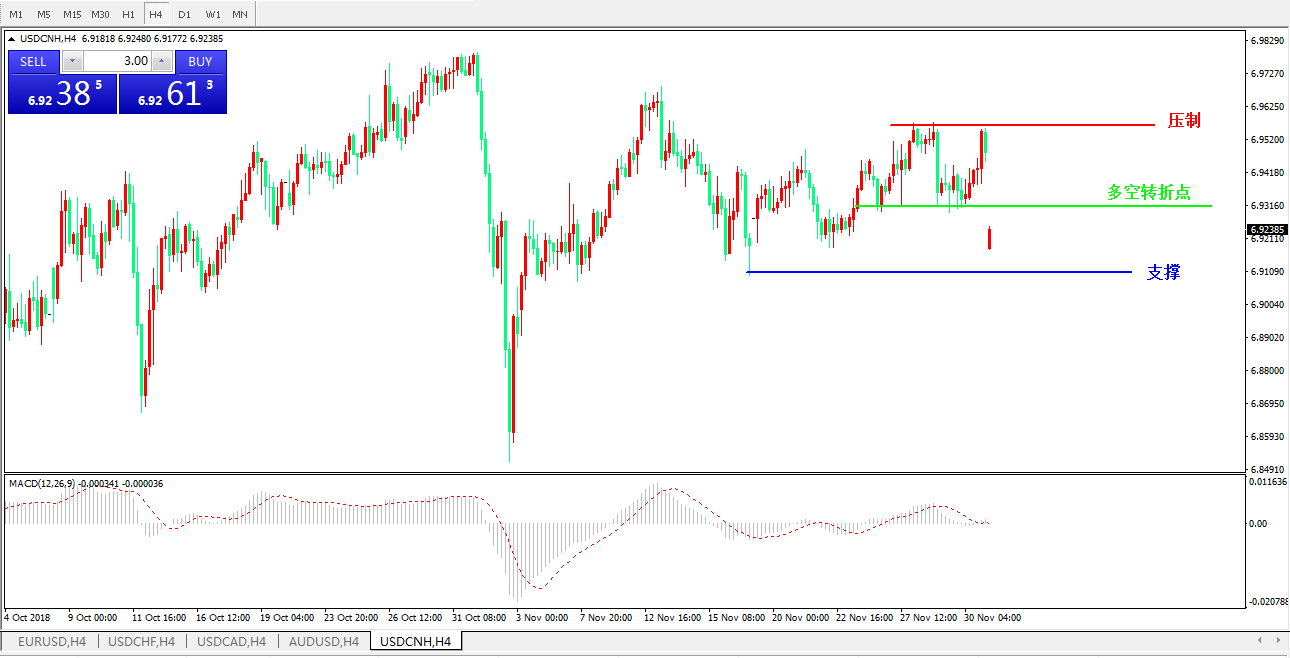Screen dimensions: 1290x658
Task: Change timeframe to H1
Action: click(128, 14)
